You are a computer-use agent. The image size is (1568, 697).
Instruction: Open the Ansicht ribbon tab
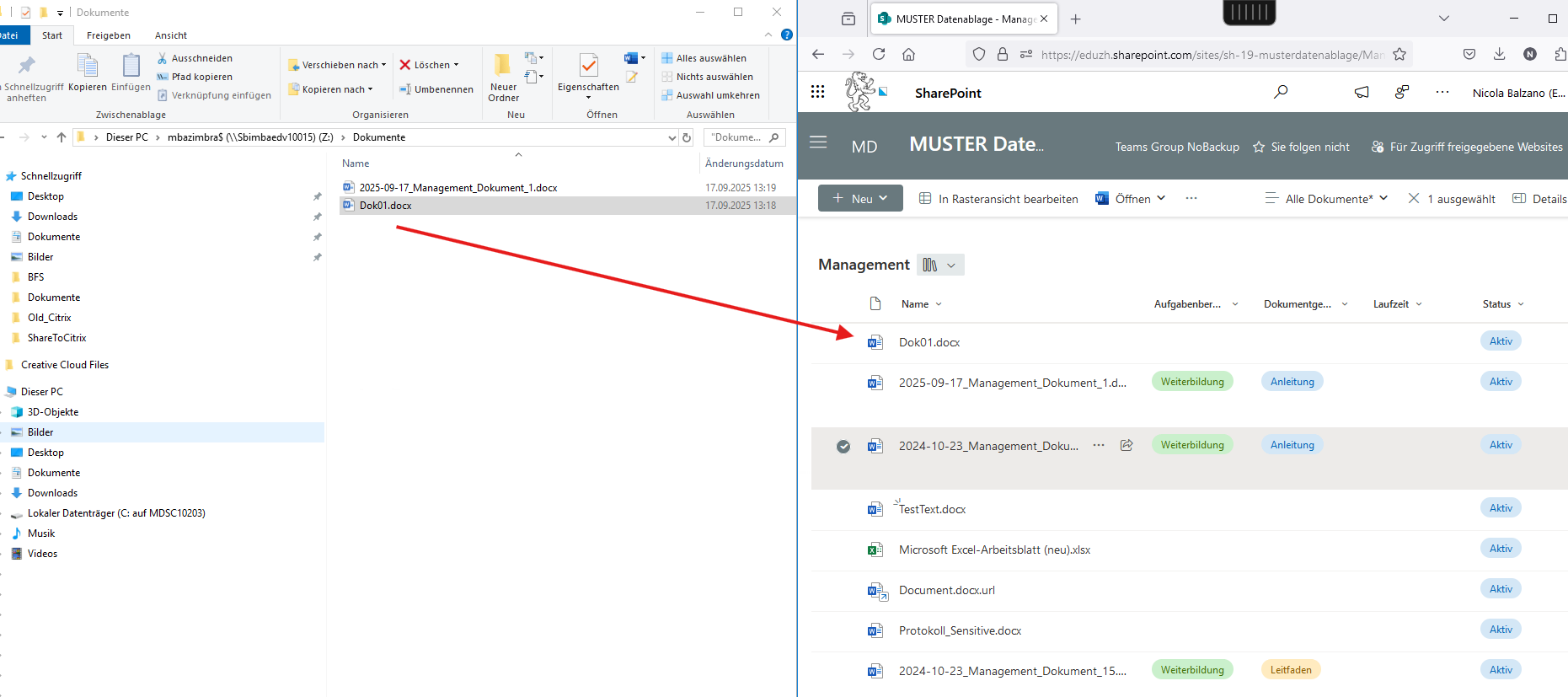(171, 35)
